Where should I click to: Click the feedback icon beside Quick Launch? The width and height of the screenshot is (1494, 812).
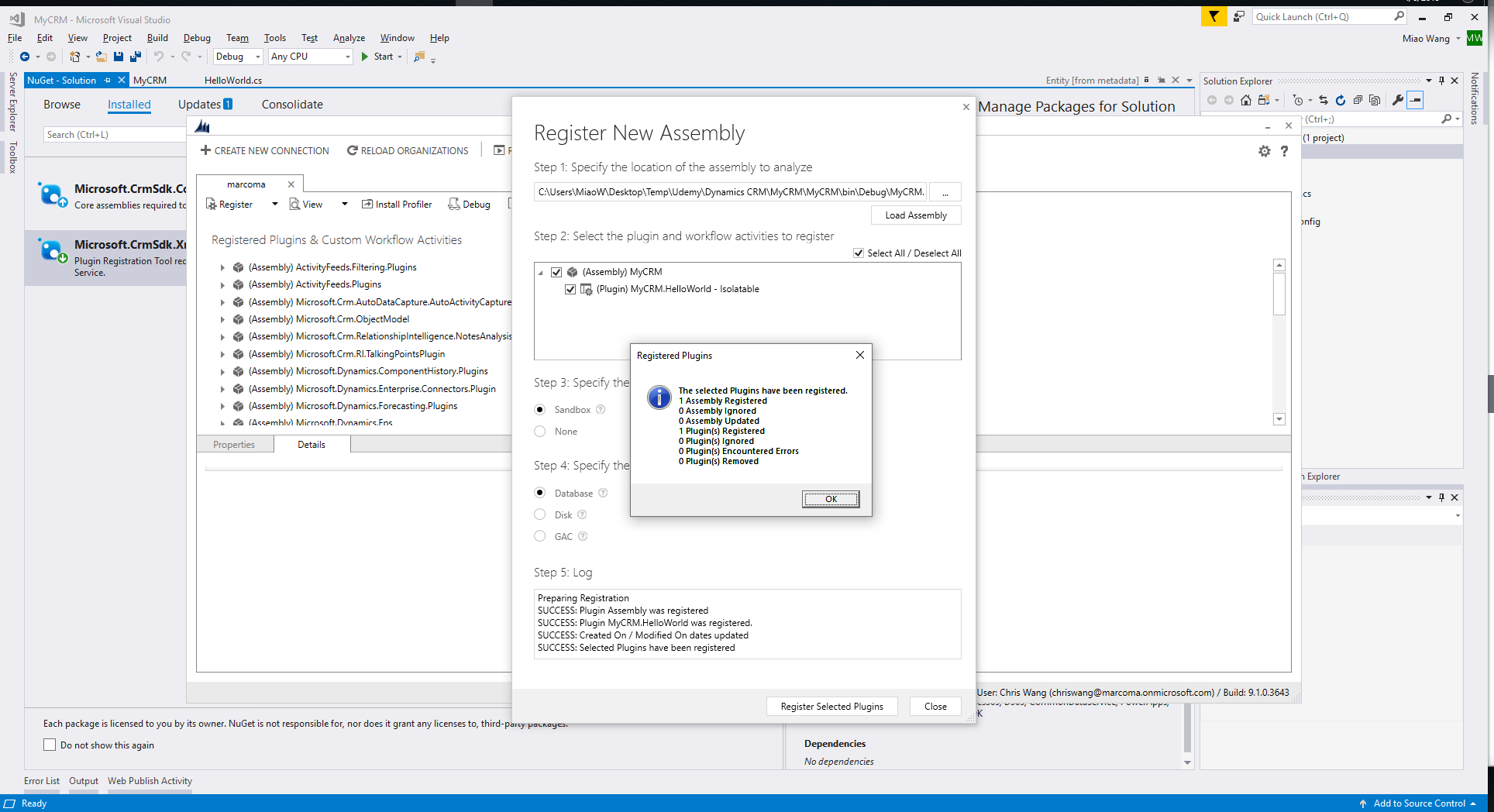click(x=1239, y=16)
